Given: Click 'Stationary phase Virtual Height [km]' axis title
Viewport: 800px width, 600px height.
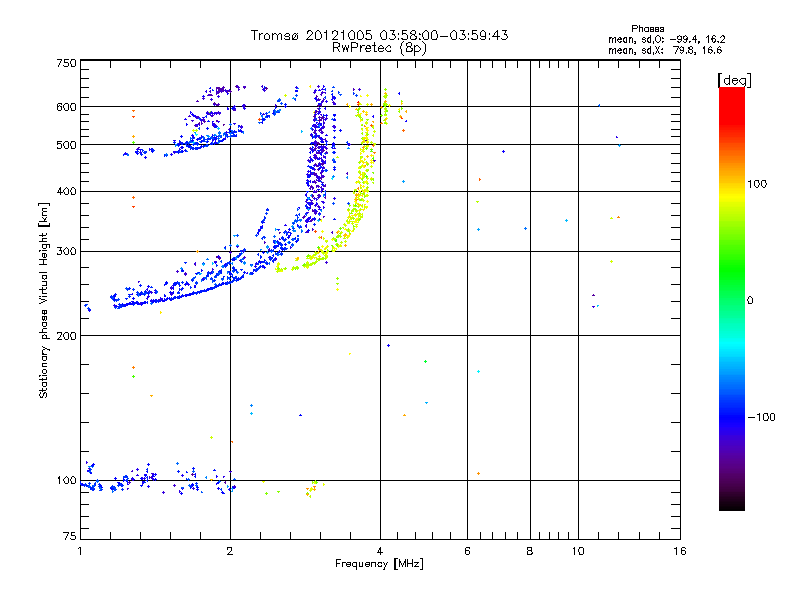Looking at the screenshot, I should click(44, 300).
